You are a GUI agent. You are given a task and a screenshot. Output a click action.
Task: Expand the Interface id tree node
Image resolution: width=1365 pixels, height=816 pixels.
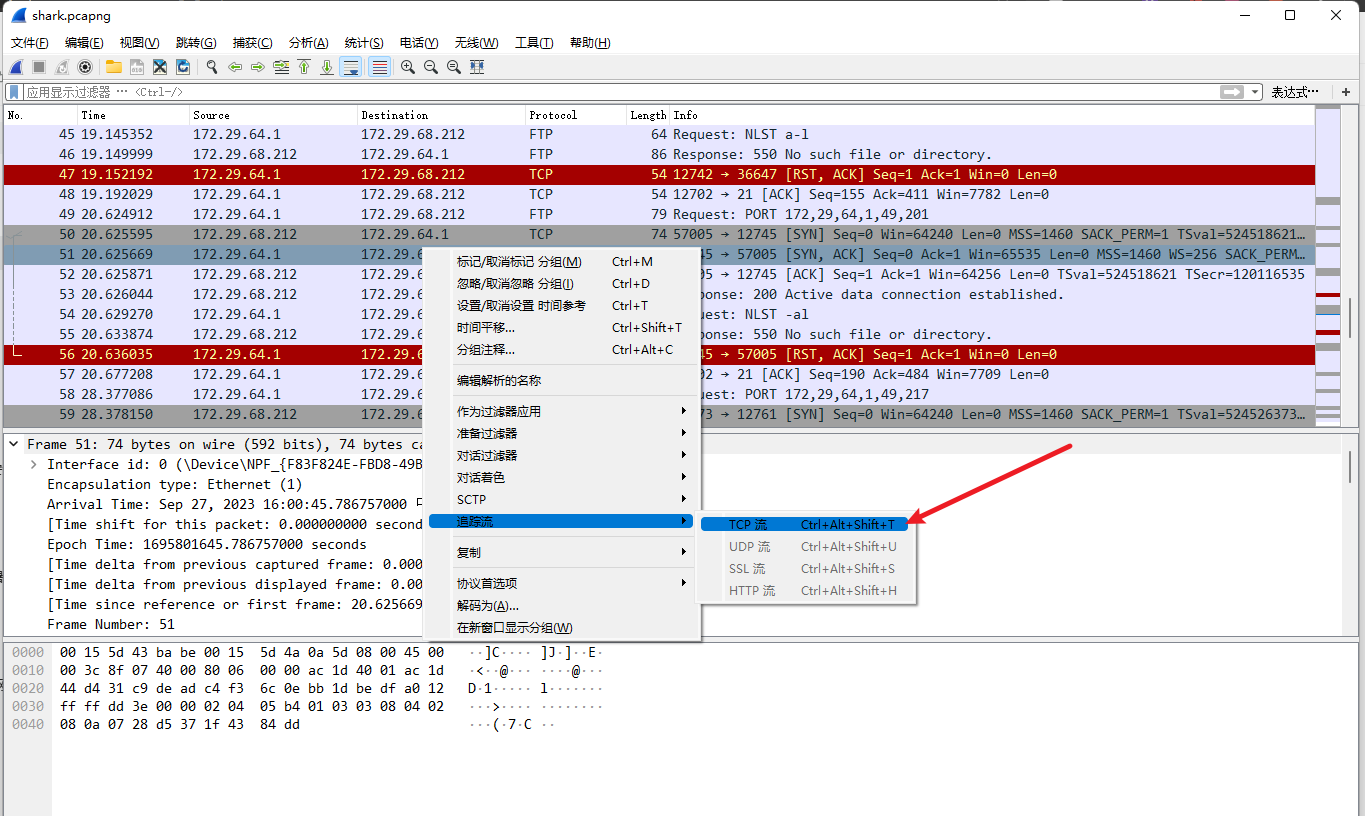34,464
